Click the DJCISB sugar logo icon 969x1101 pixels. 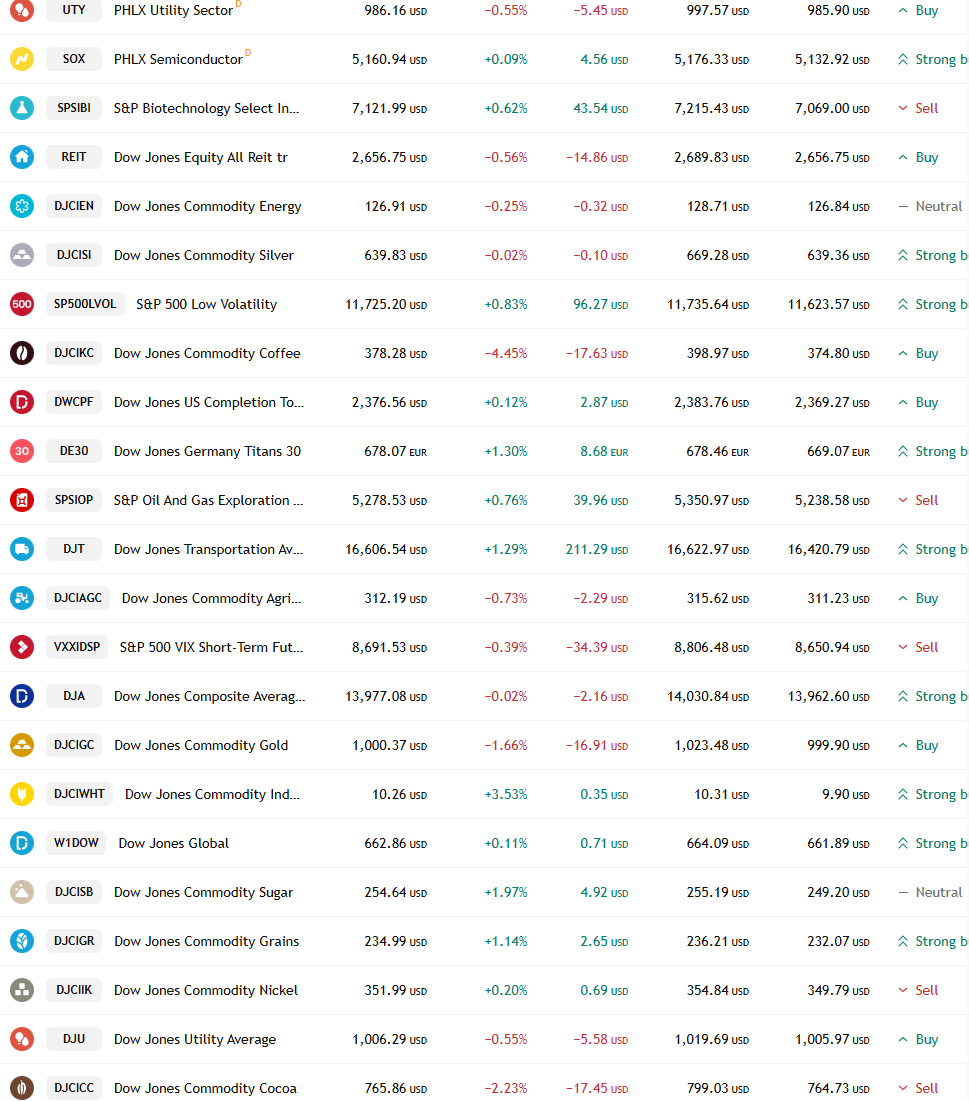[x=22, y=892]
